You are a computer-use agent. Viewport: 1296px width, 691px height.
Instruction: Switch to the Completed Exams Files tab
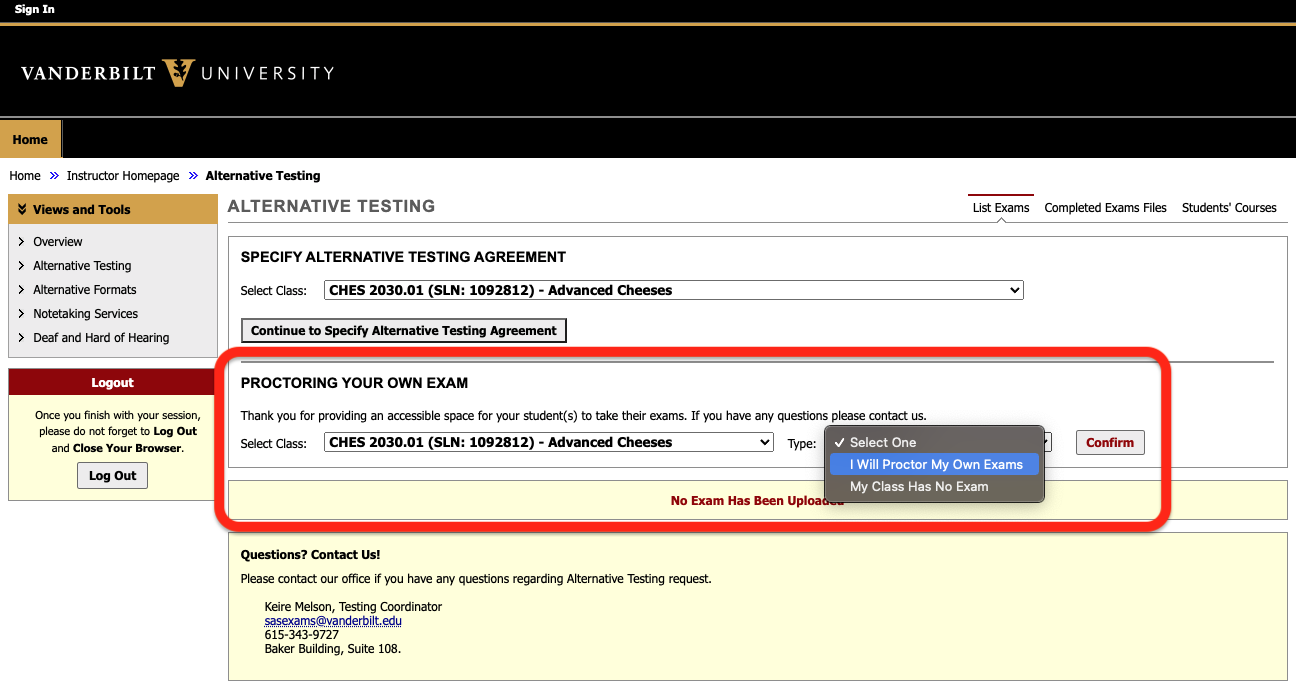pos(1105,207)
